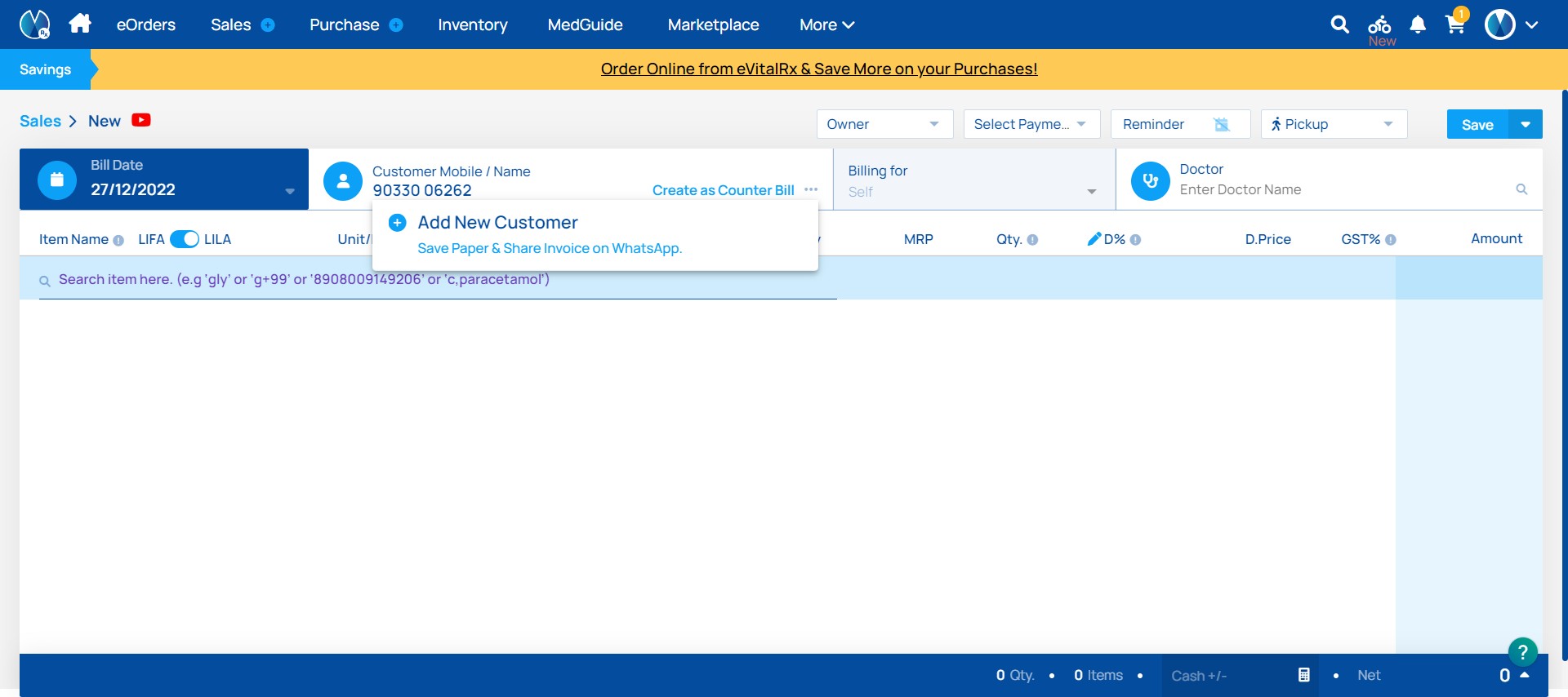Click the Savings tab
This screenshot has width=1568, height=697.
coord(46,69)
